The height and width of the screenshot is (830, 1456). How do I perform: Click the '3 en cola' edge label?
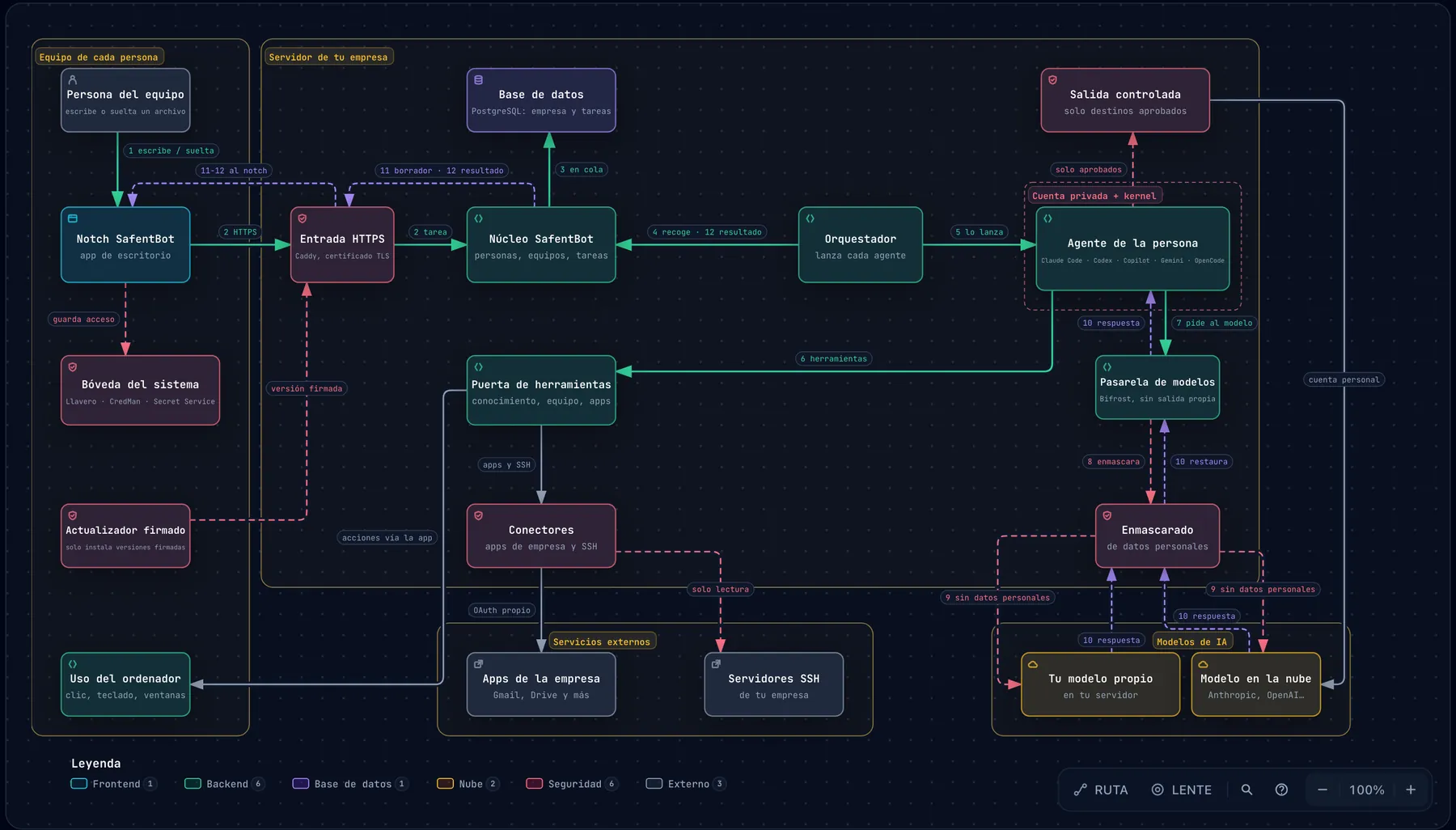582,170
